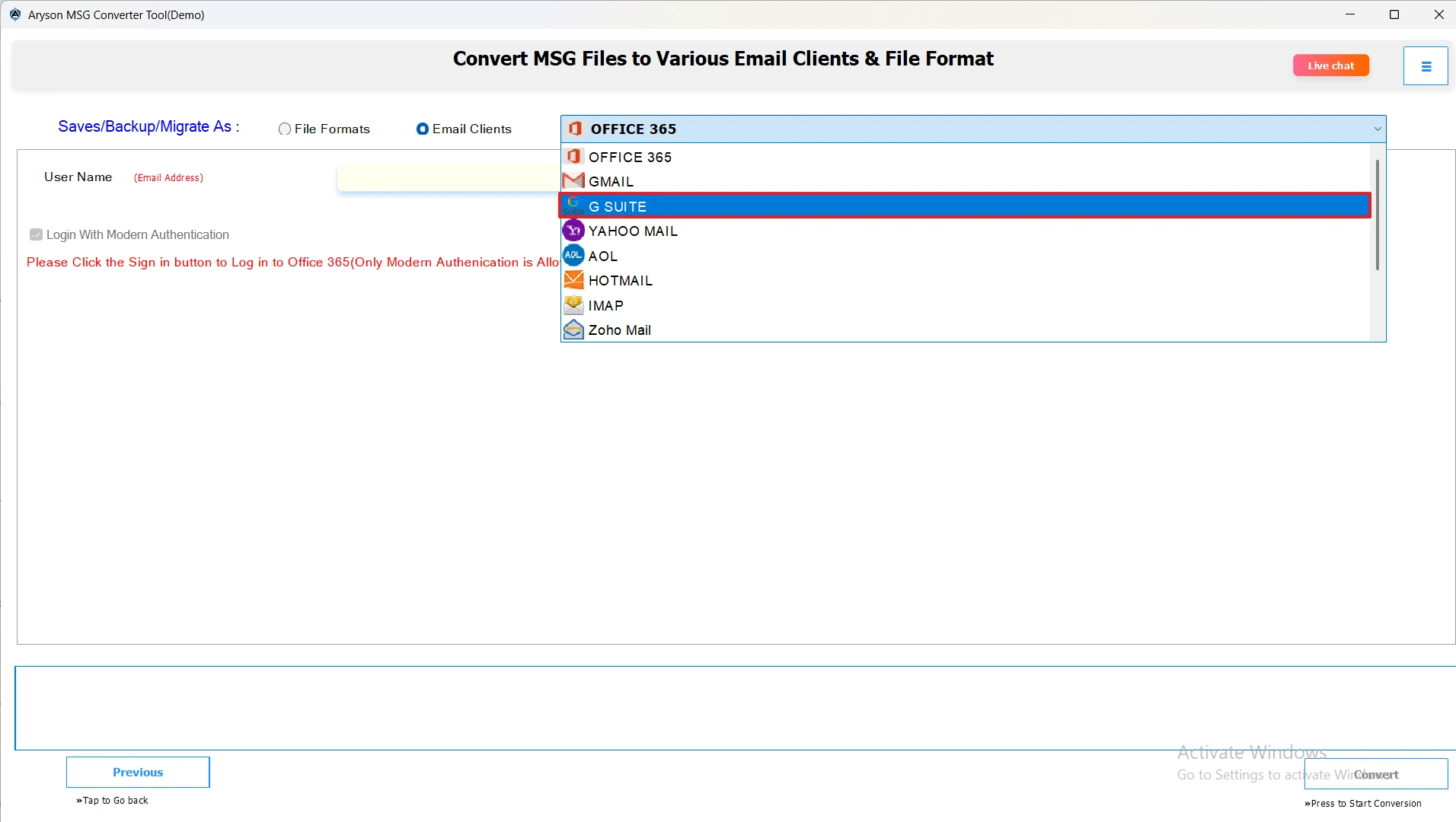Close the Aryson MSG Converter window
This screenshot has height=822, width=1456.
[1438, 14]
